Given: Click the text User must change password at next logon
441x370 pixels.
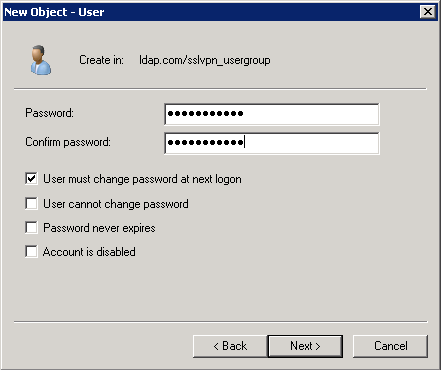Looking at the screenshot, I should 142,179.
